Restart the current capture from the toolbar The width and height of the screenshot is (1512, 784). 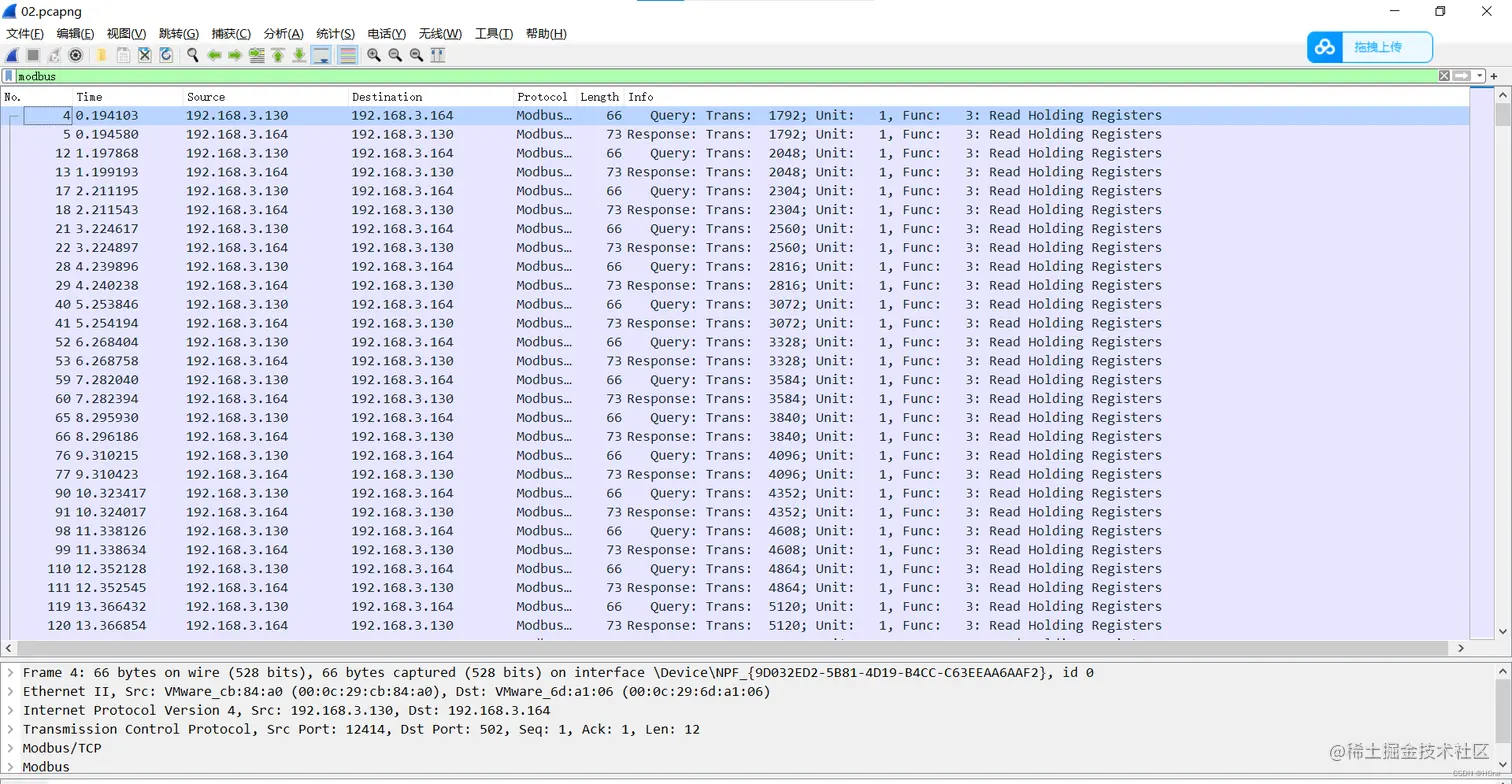click(x=54, y=55)
